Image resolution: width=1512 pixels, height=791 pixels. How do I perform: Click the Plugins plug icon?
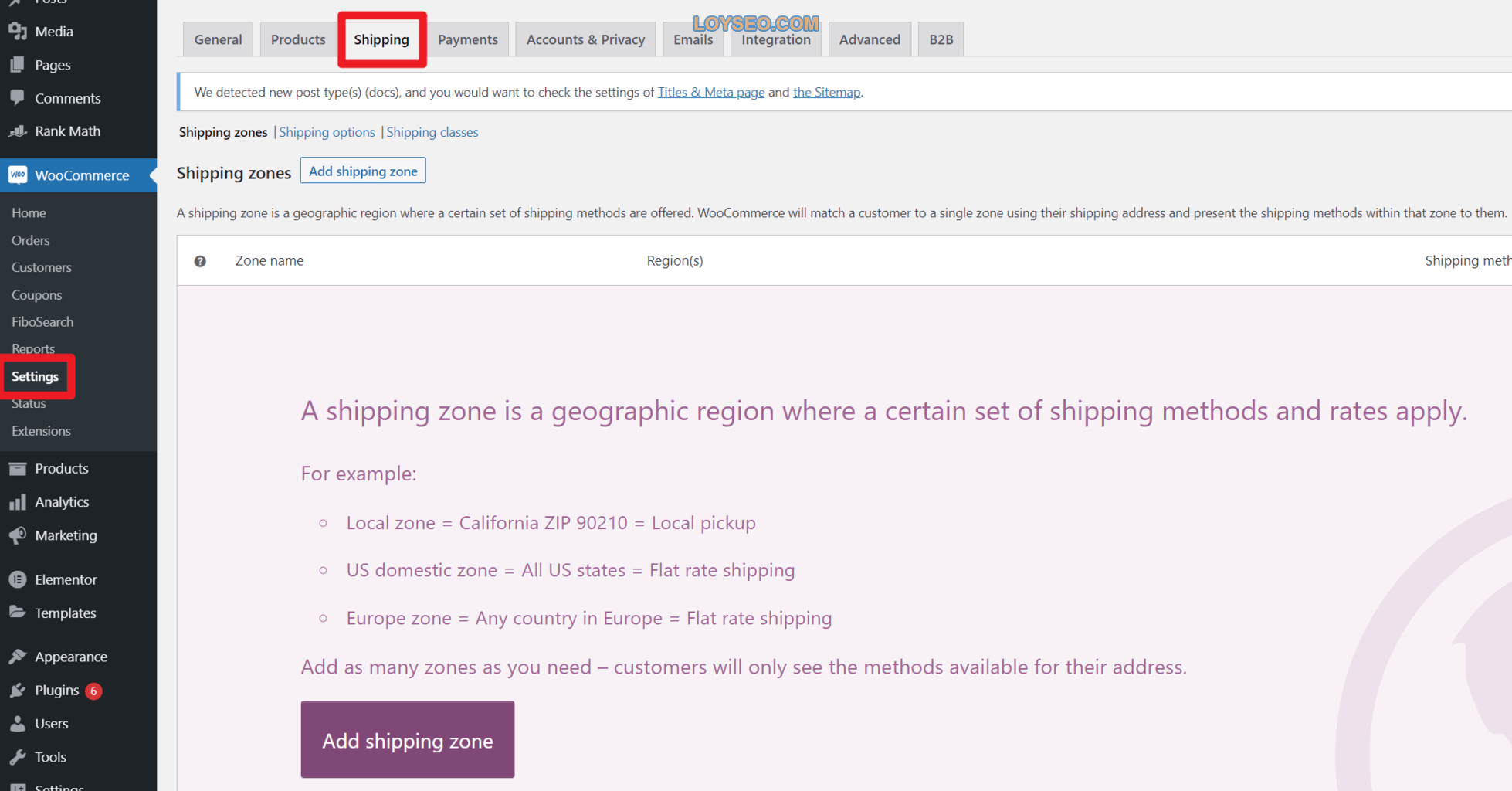[17, 690]
